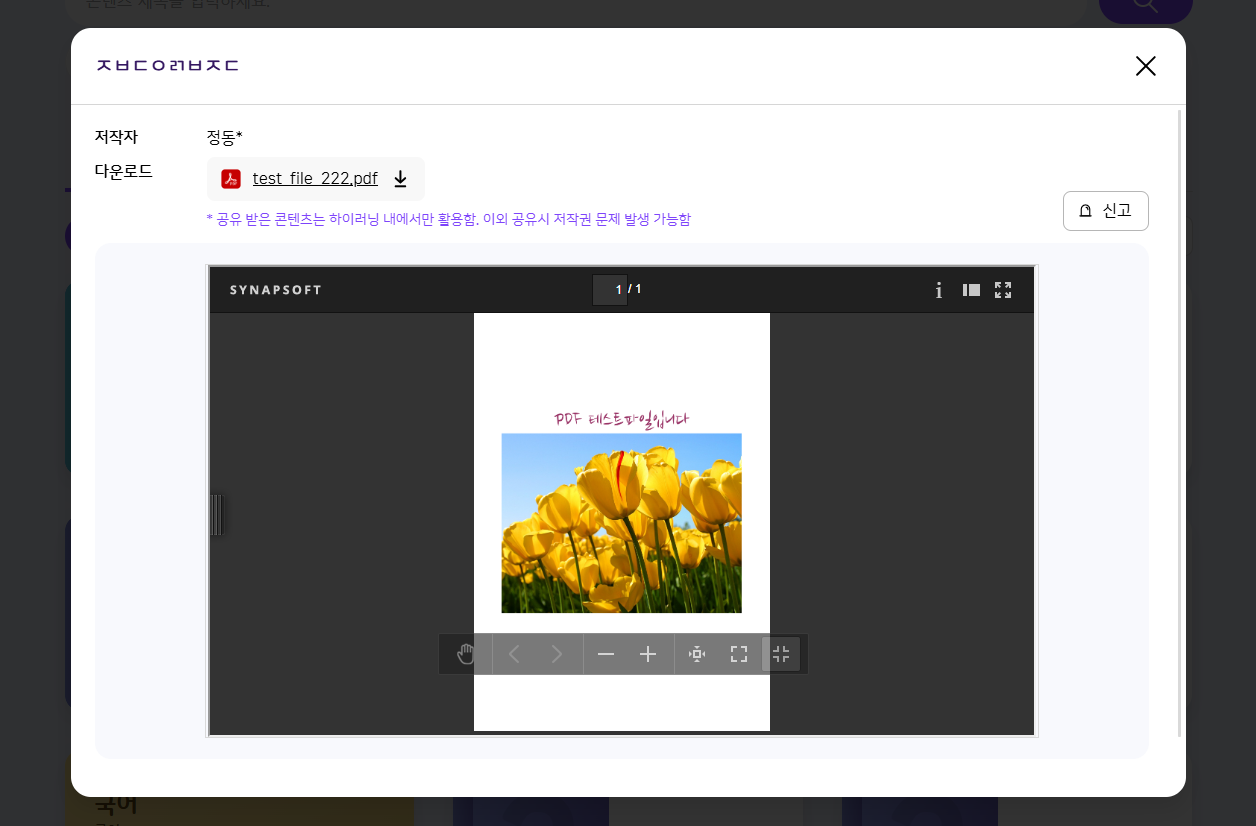Zoom out with the minus button
This screenshot has height=826, width=1256.
click(x=606, y=654)
